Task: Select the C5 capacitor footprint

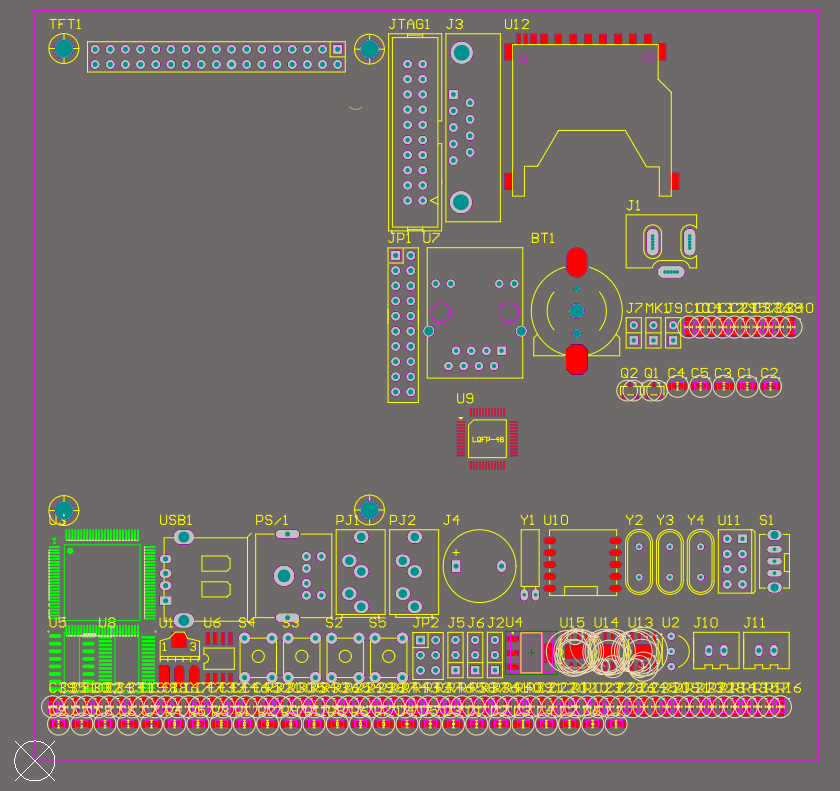Action: click(701, 386)
